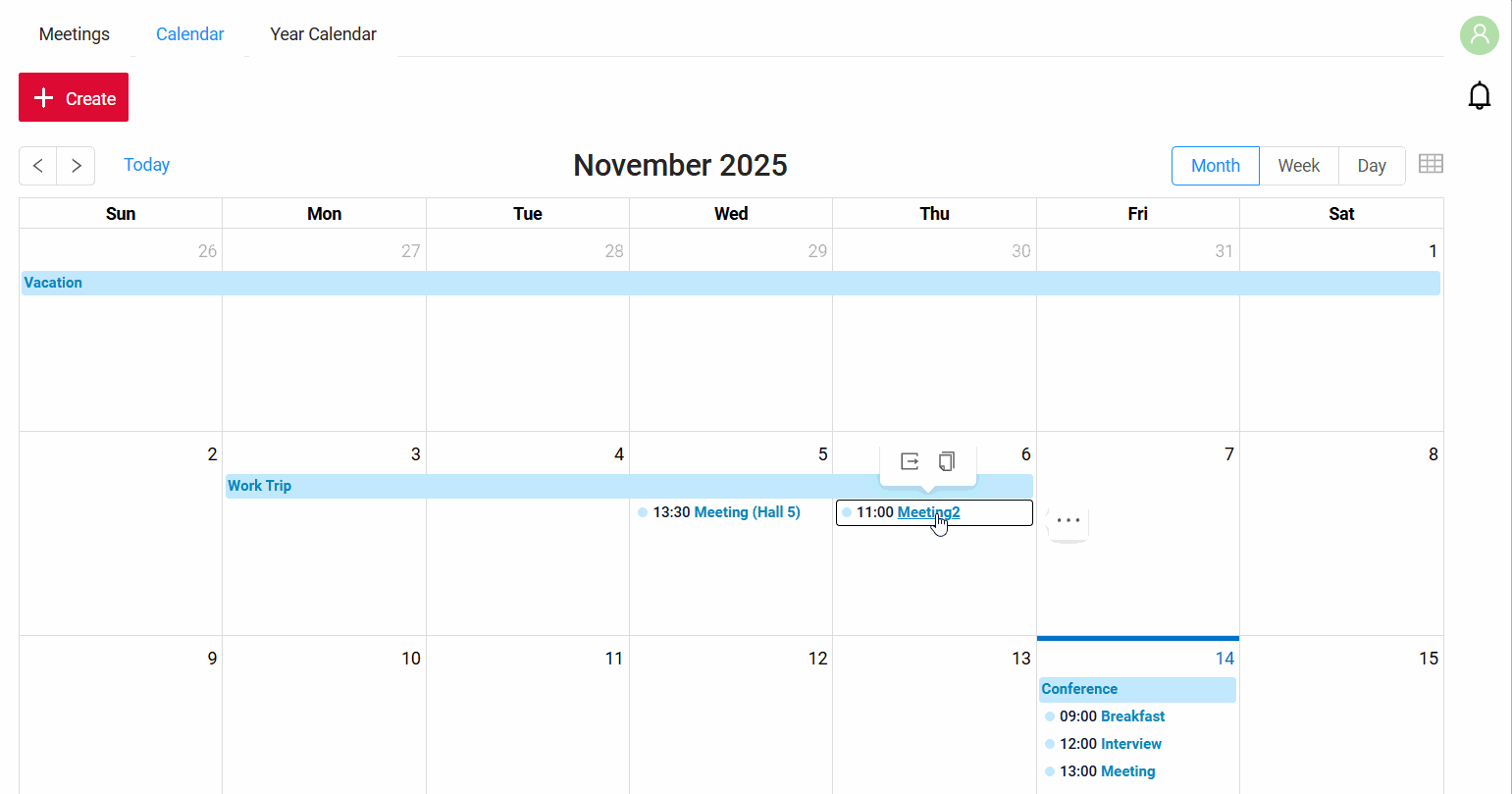Select the Month view option

tap(1215, 165)
